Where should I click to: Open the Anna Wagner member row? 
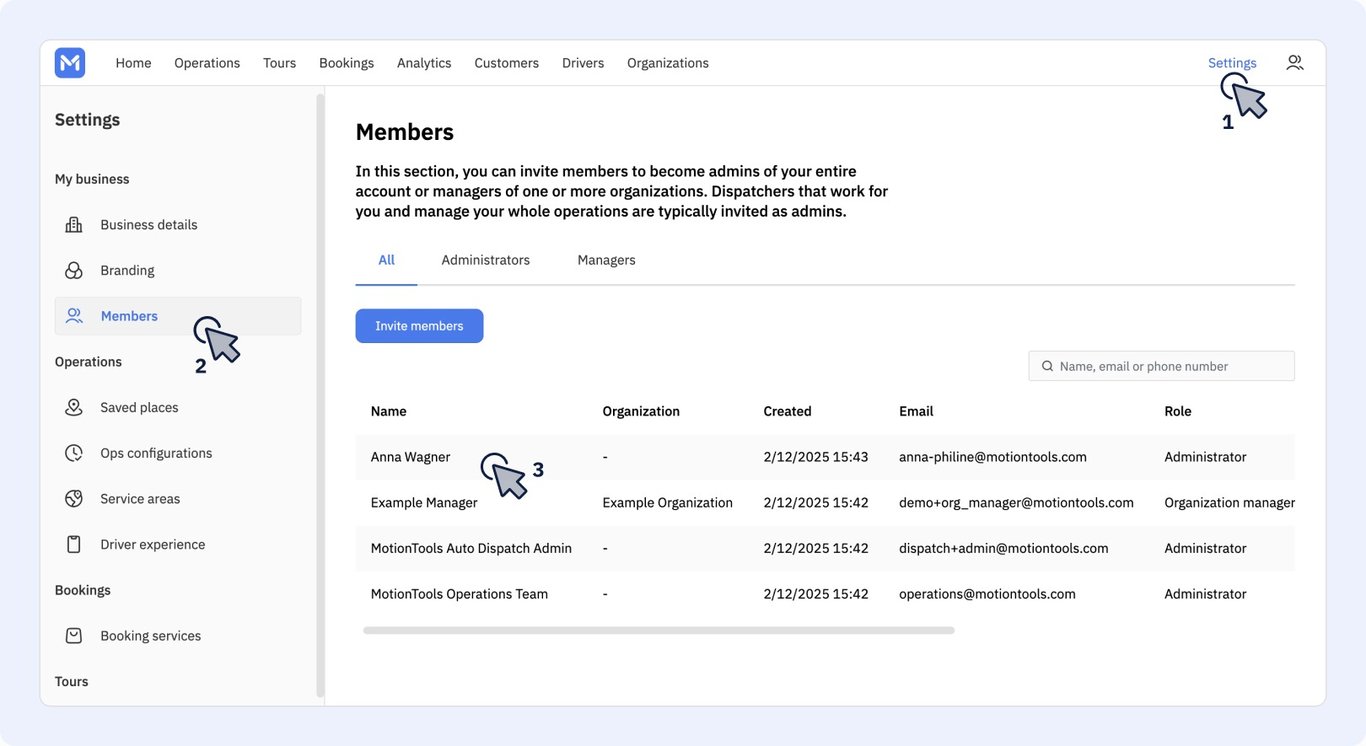coord(825,457)
